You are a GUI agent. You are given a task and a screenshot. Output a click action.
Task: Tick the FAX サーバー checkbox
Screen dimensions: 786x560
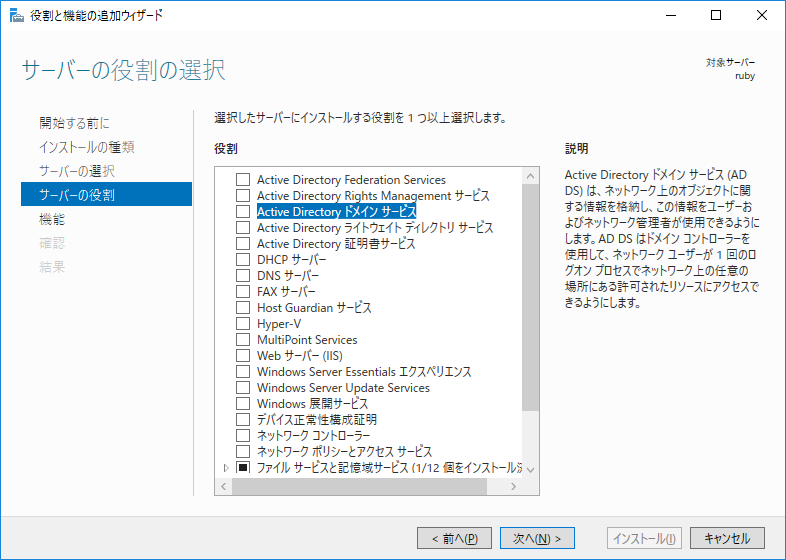243,292
